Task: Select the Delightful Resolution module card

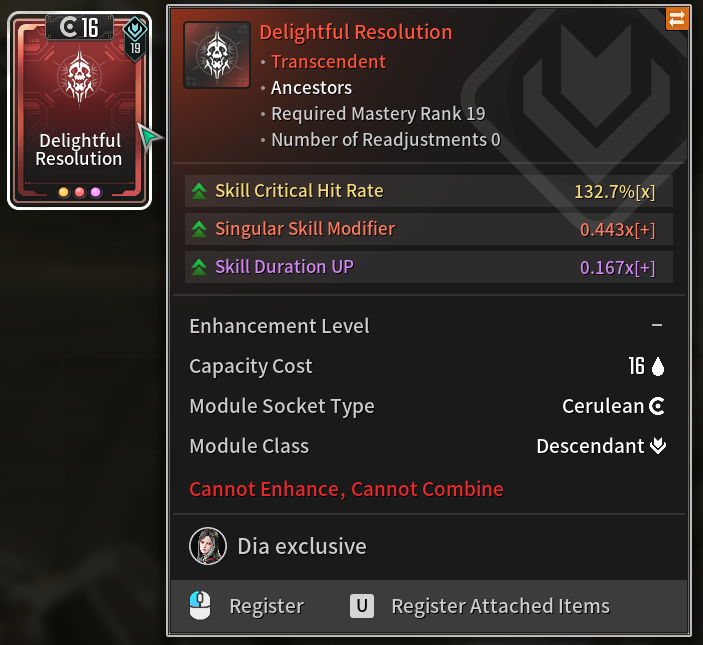Action: coord(79,110)
